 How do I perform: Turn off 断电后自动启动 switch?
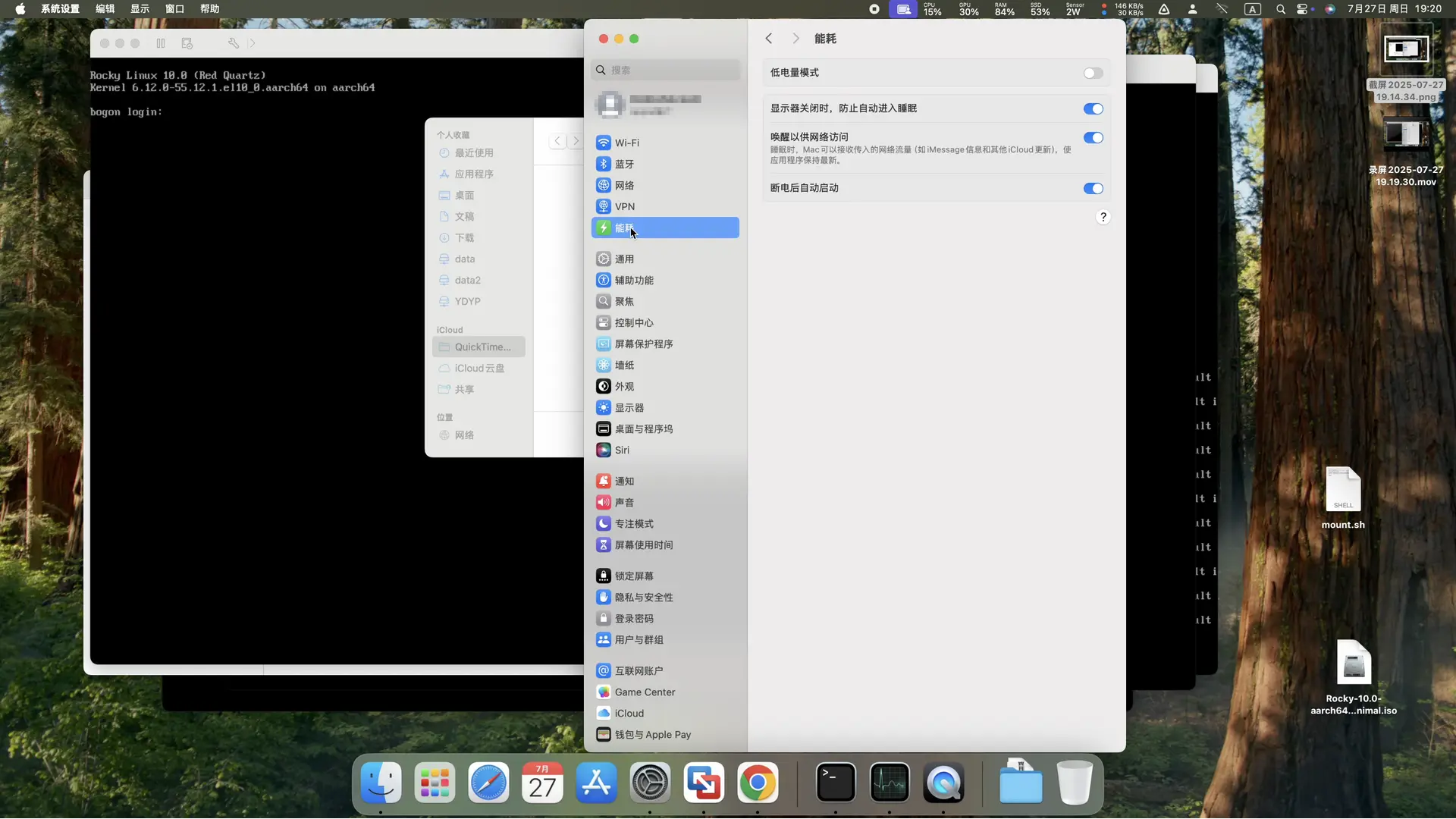[1093, 188]
